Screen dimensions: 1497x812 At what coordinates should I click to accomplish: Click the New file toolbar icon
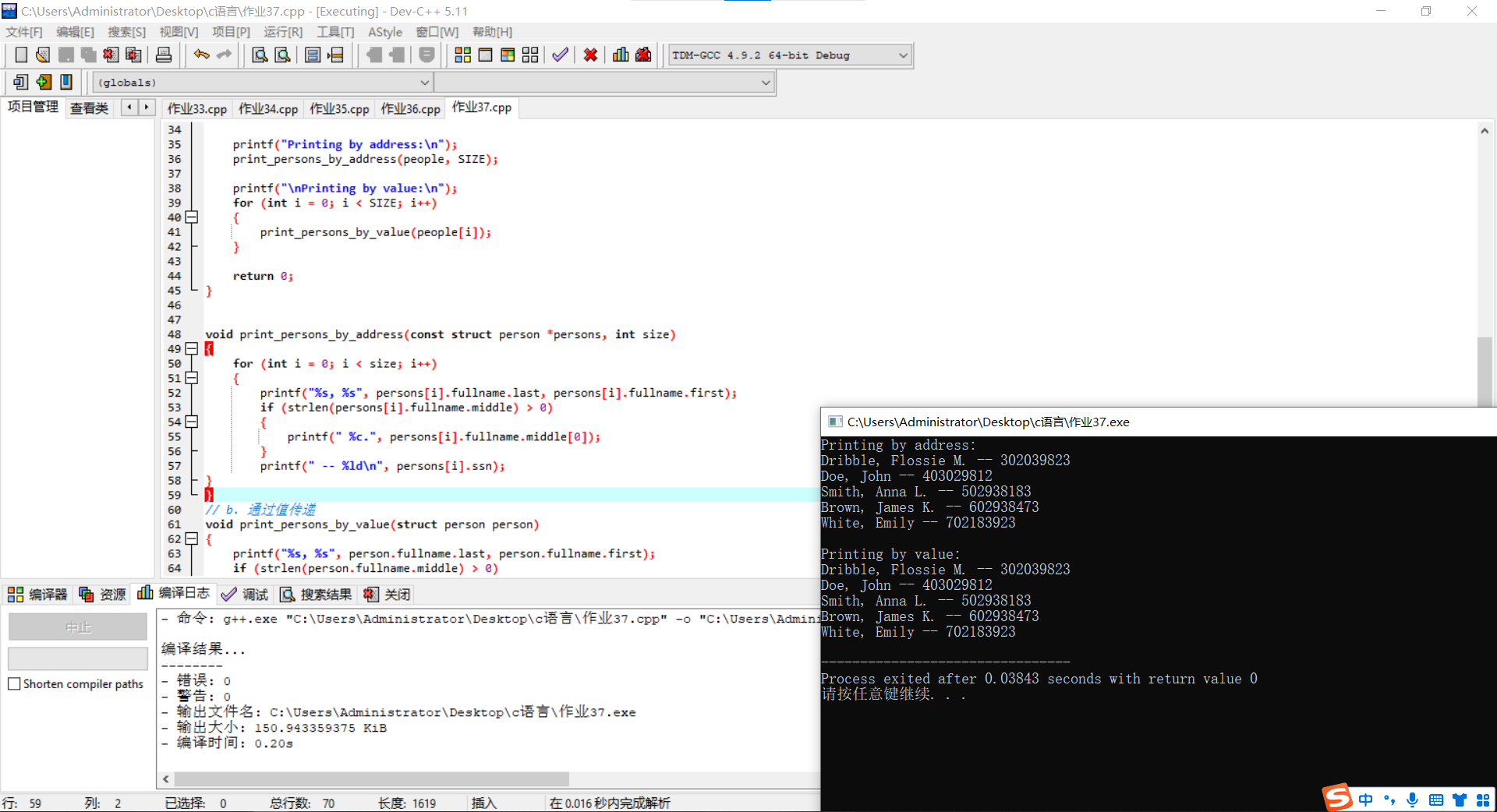pyautogui.click(x=21, y=55)
